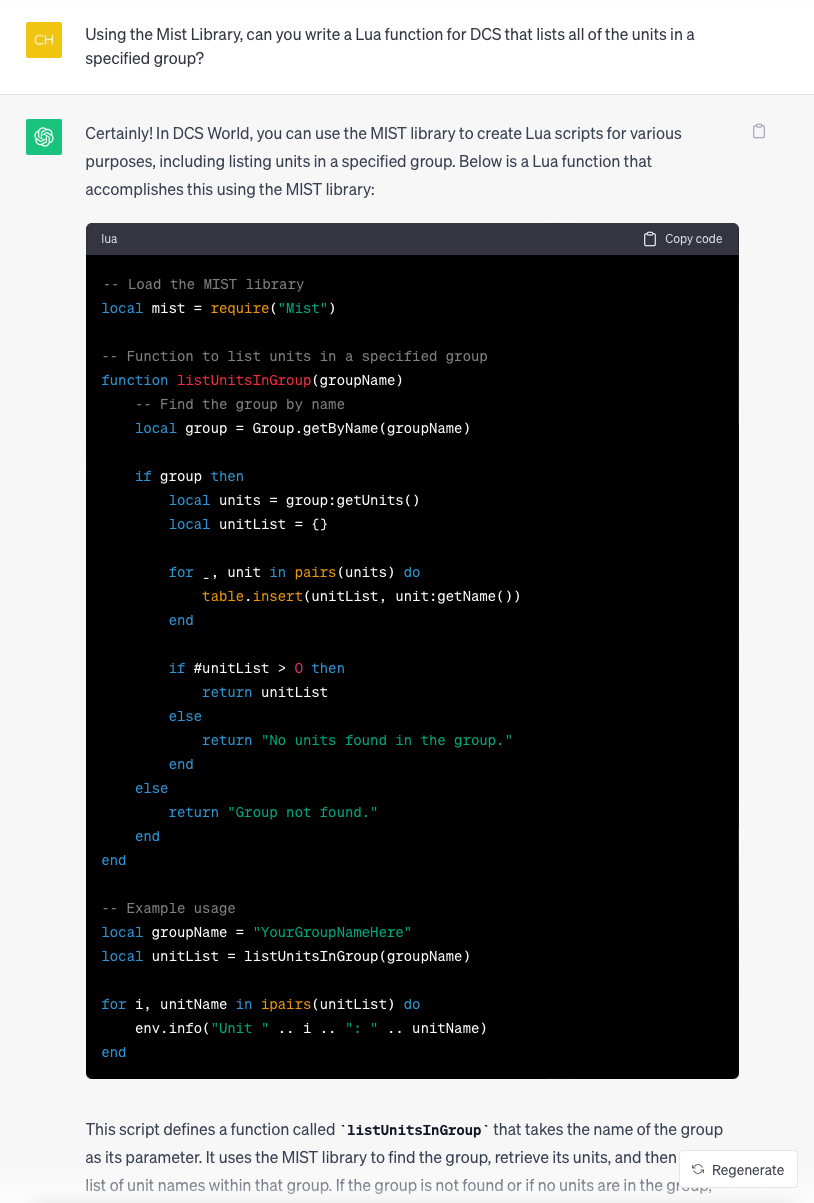Click the line 'local group = Group.getByName(groupName)'
The width and height of the screenshot is (814, 1203).
(303, 428)
